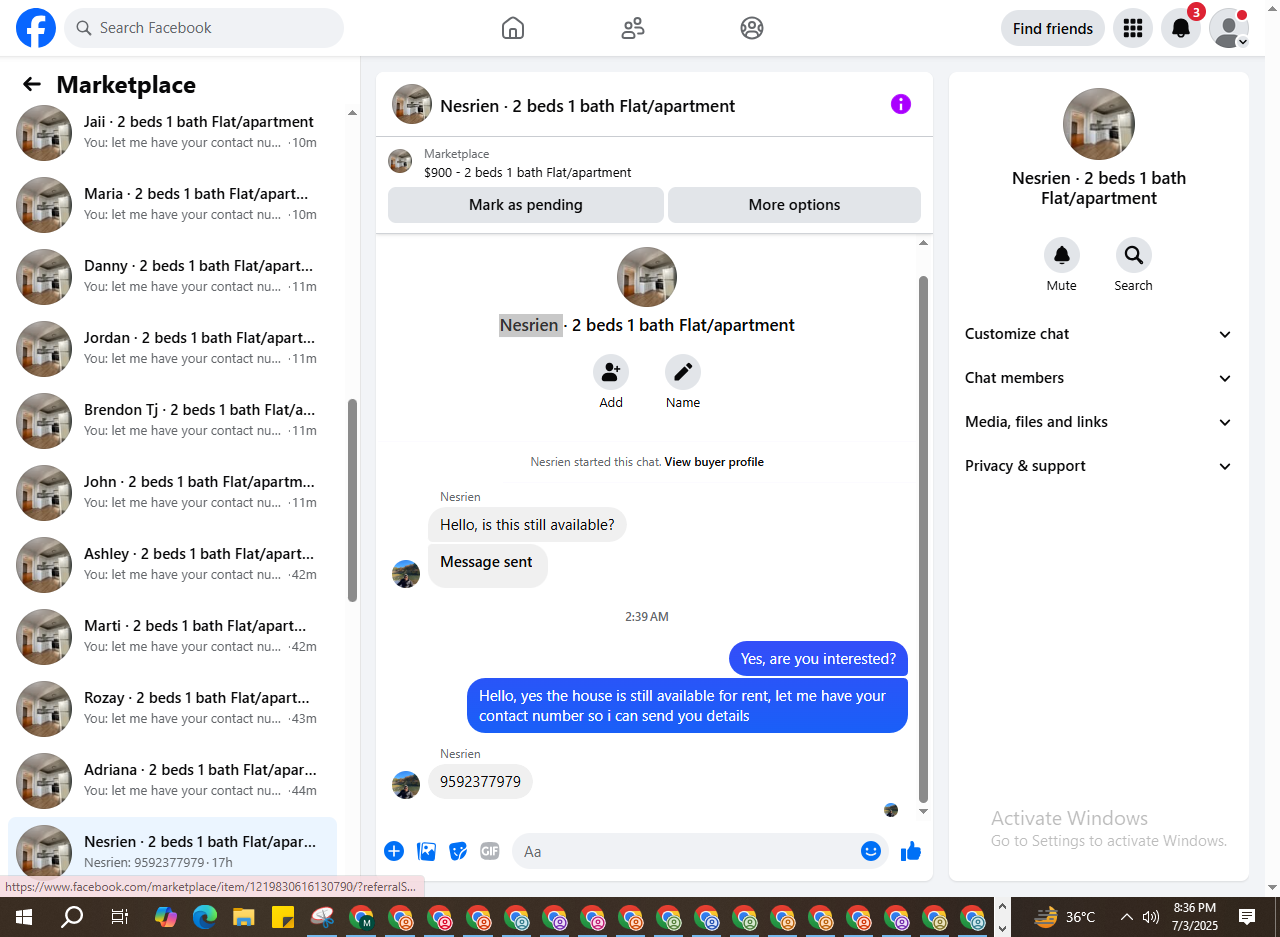Mute this conversation
The width and height of the screenshot is (1280, 937).
pos(1062,255)
